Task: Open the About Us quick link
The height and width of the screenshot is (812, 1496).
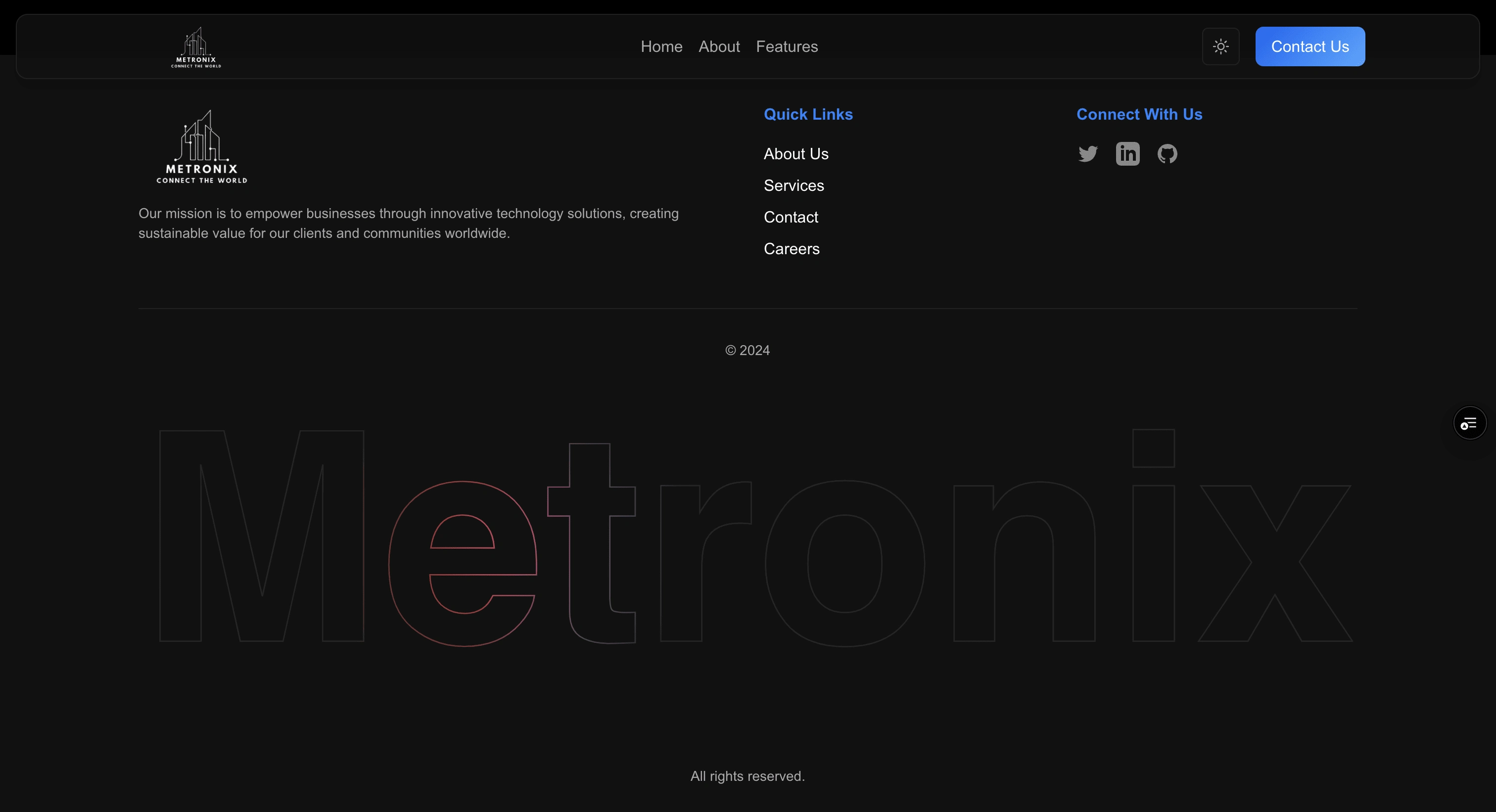Action: point(795,154)
